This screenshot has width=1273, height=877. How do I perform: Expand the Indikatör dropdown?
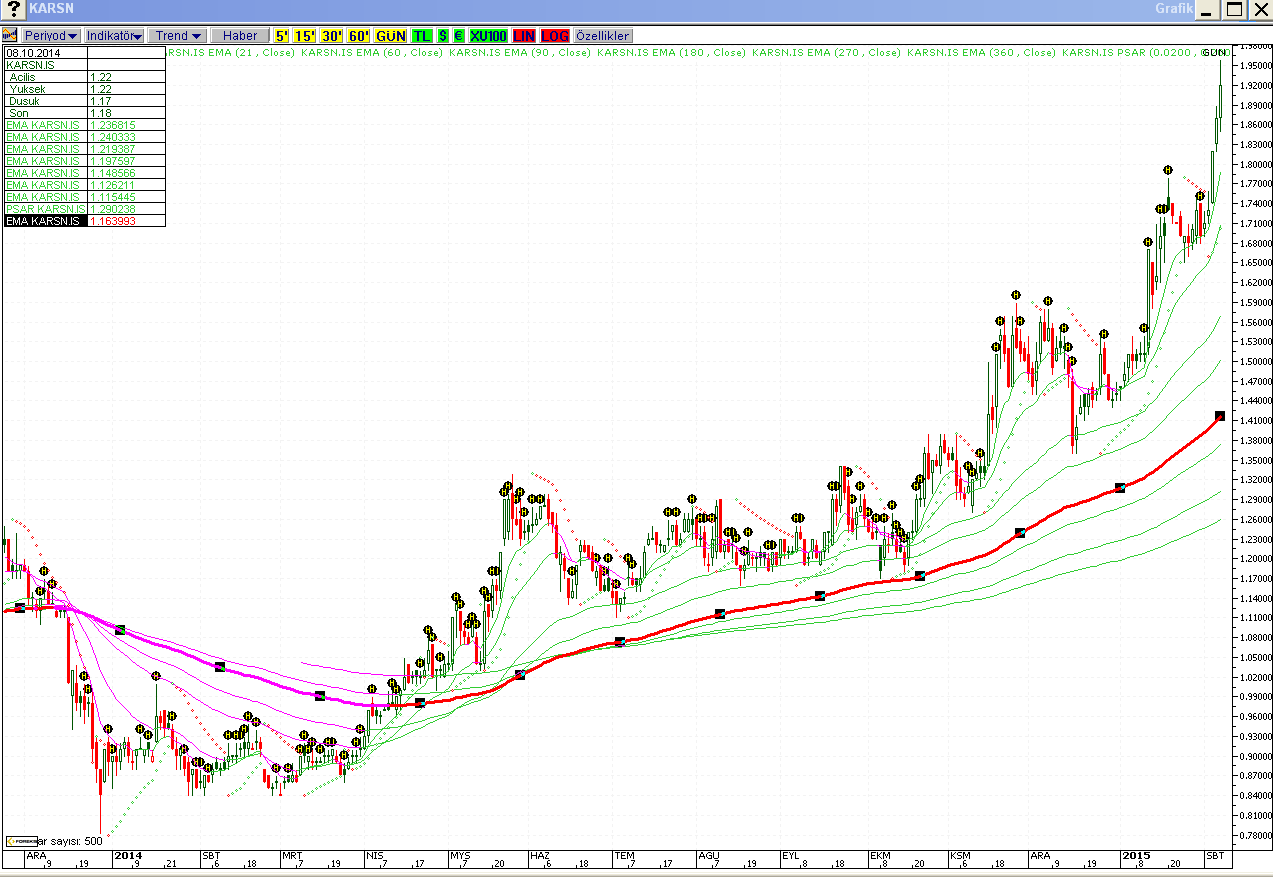coord(114,35)
